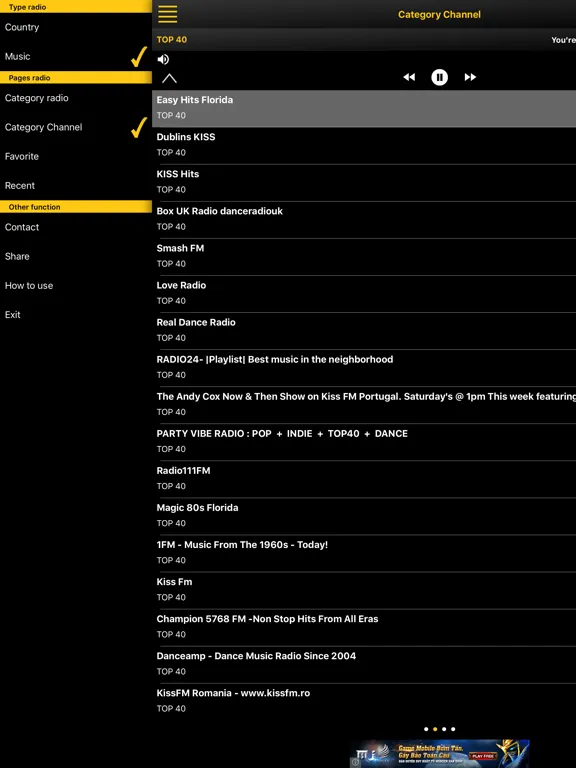Select Music radio type
This screenshot has width=576, height=768.
[76, 56]
